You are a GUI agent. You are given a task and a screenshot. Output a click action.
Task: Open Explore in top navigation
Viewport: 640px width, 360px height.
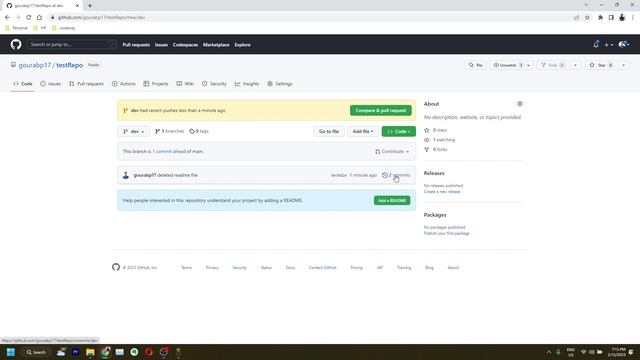click(242, 45)
